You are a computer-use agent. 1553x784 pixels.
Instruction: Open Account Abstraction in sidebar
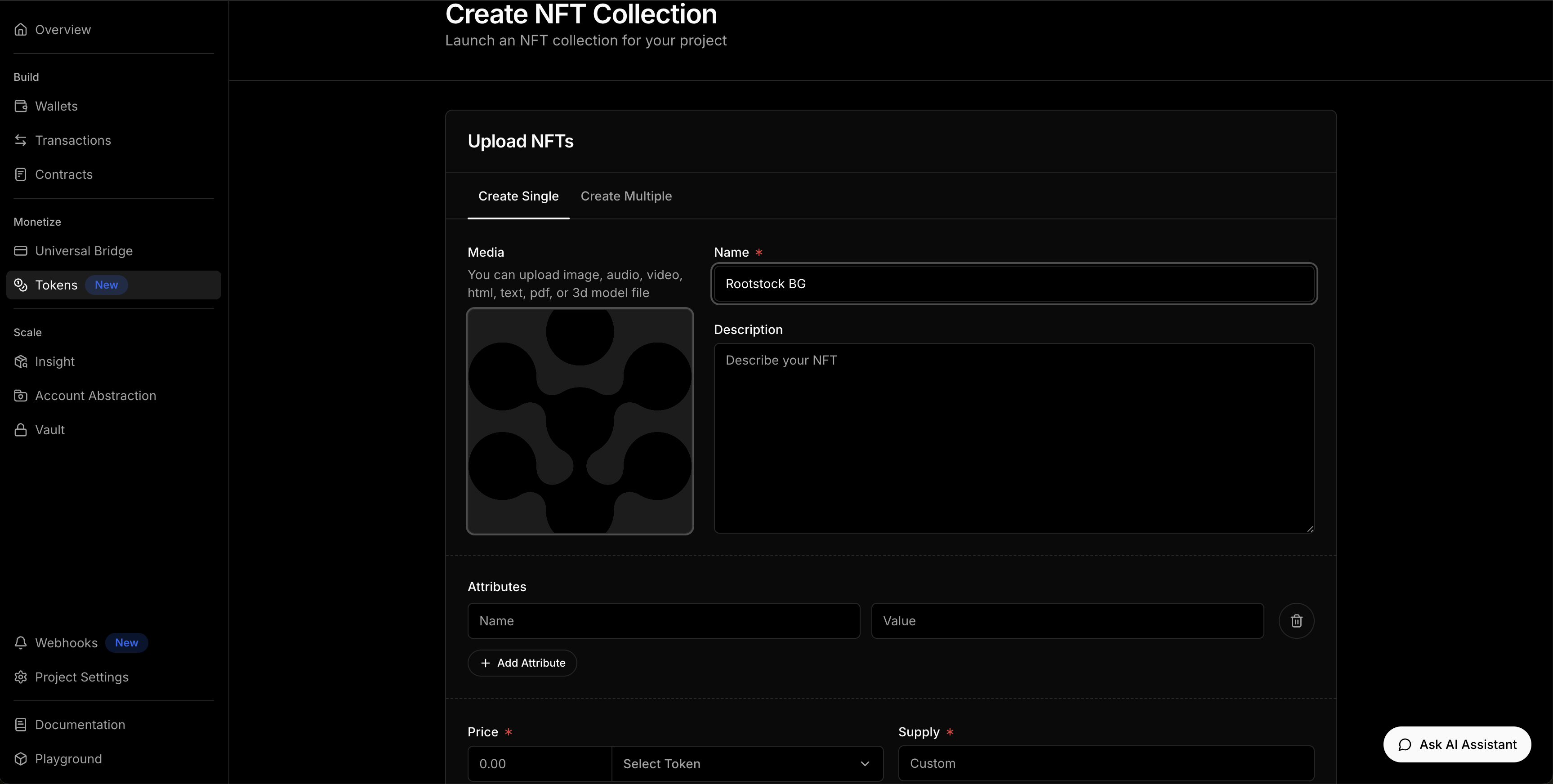click(x=95, y=396)
